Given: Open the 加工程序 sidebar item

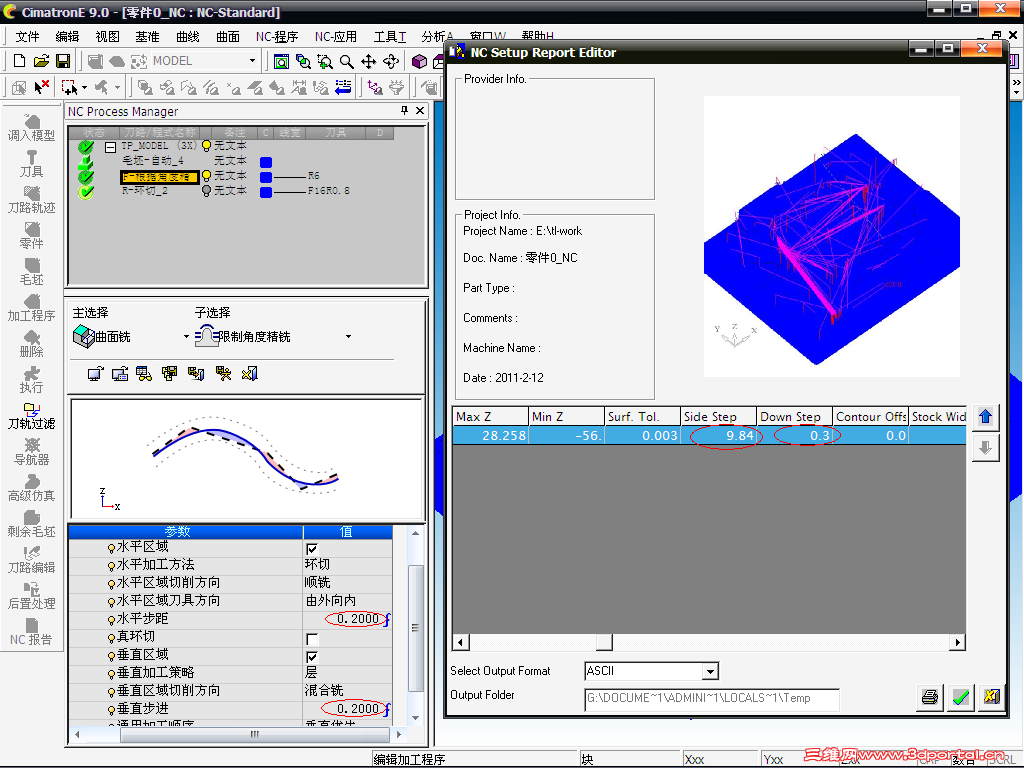Looking at the screenshot, I should pyautogui.click(x=31, y=308).
